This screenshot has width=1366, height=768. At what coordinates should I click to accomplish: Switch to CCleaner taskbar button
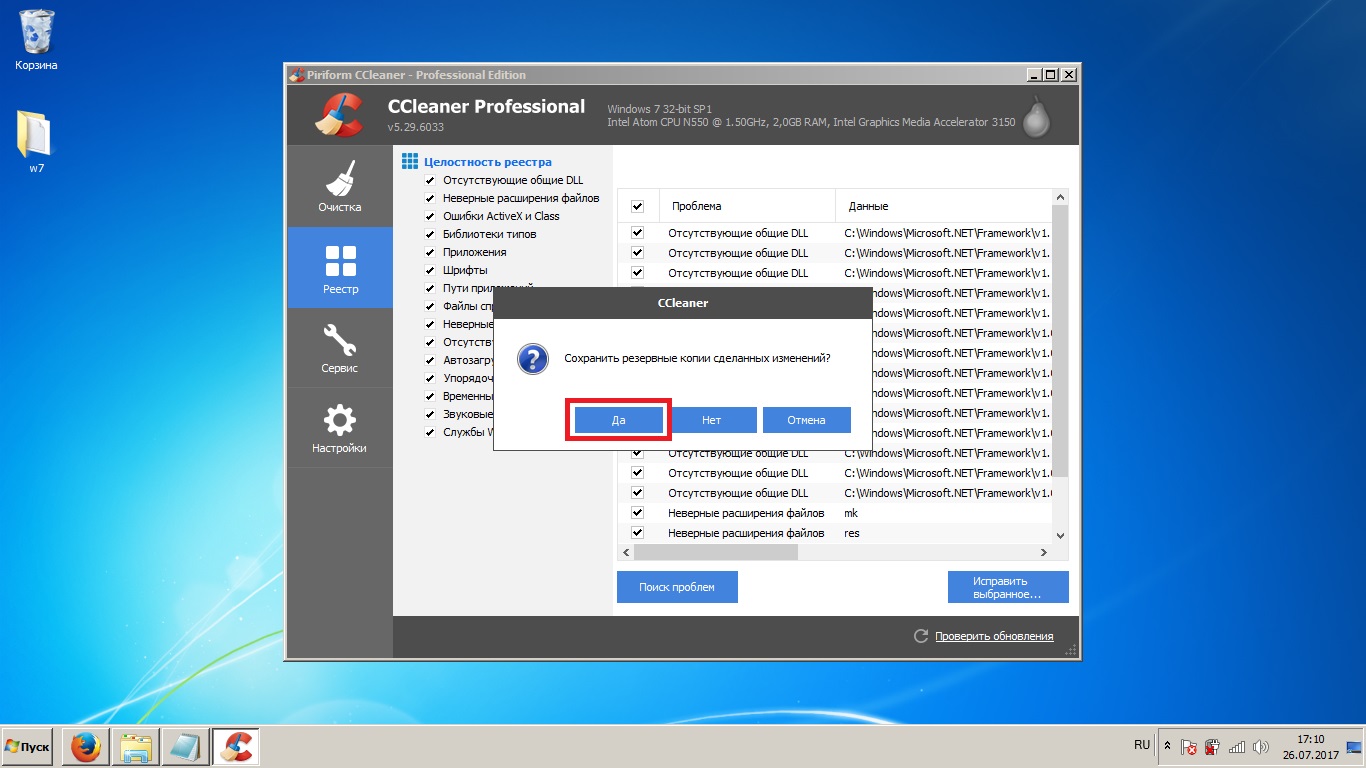(236, 747)
